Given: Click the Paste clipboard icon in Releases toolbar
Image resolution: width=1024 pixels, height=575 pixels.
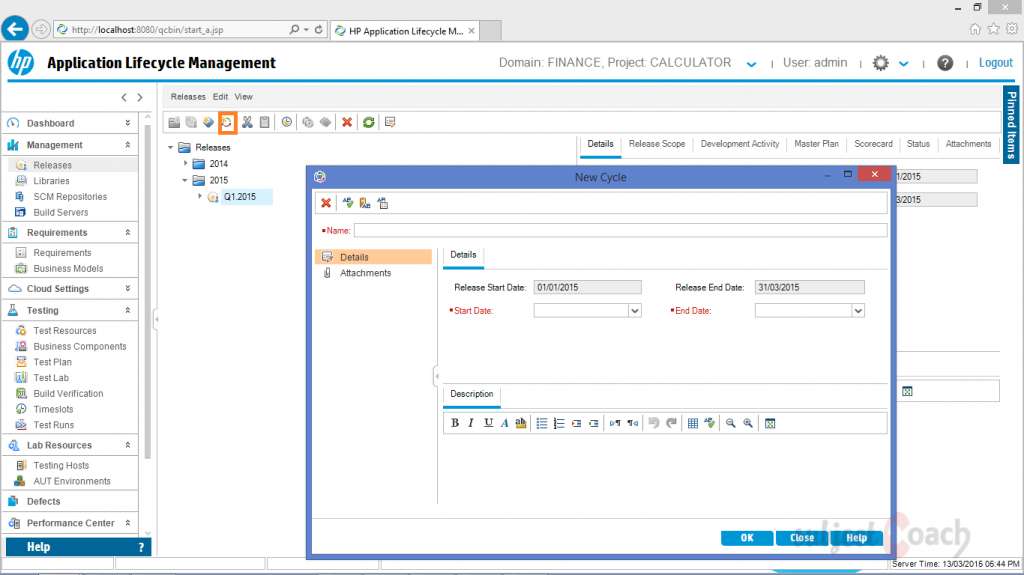Looking at the screenshot, I should coord(264,122).
